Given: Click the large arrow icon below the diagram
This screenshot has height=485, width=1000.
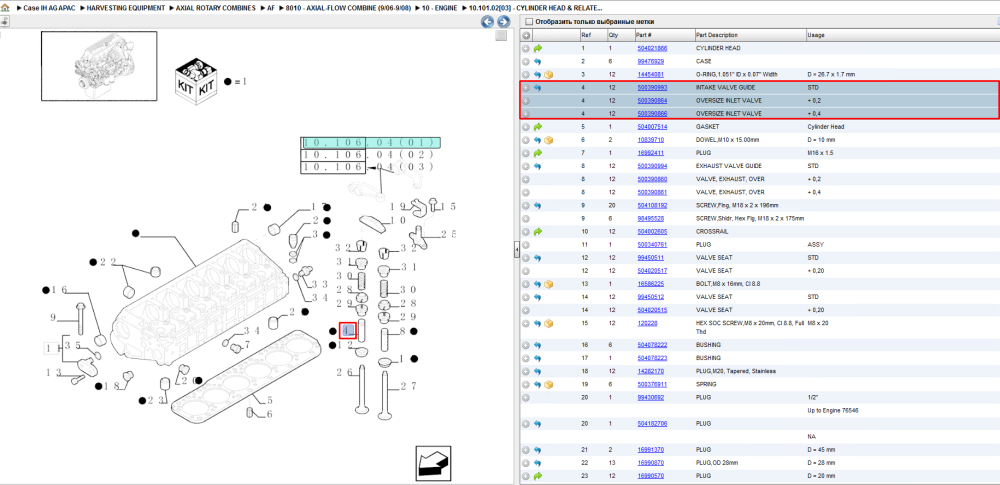Looking at the screenshot, I should click(433, 463).
